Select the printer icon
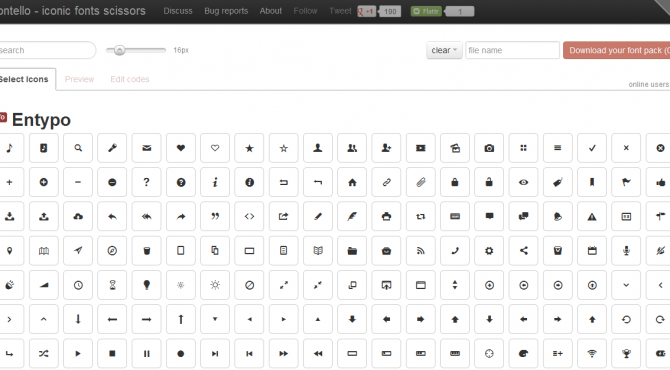The image size is (670, 370). [386, 217]
